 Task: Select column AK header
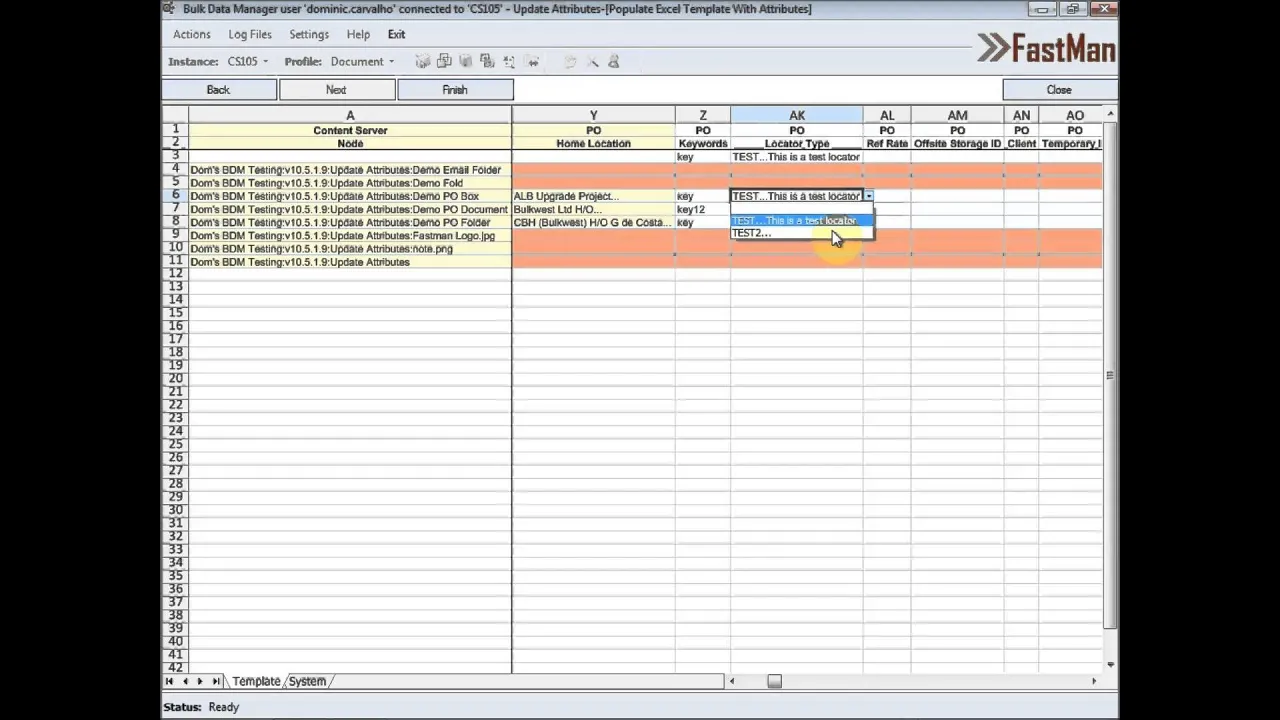click(x=797, y=116)
